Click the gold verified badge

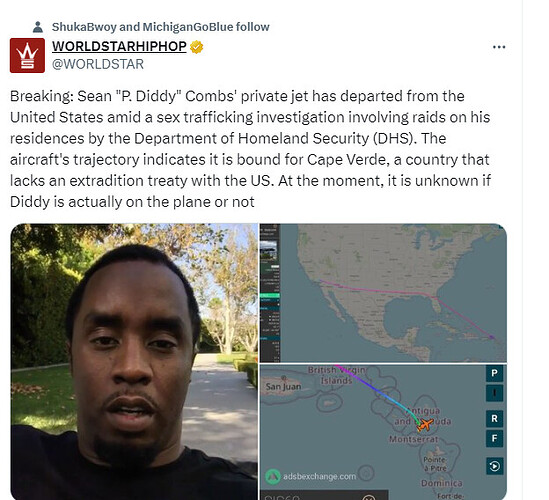(196, 47)
